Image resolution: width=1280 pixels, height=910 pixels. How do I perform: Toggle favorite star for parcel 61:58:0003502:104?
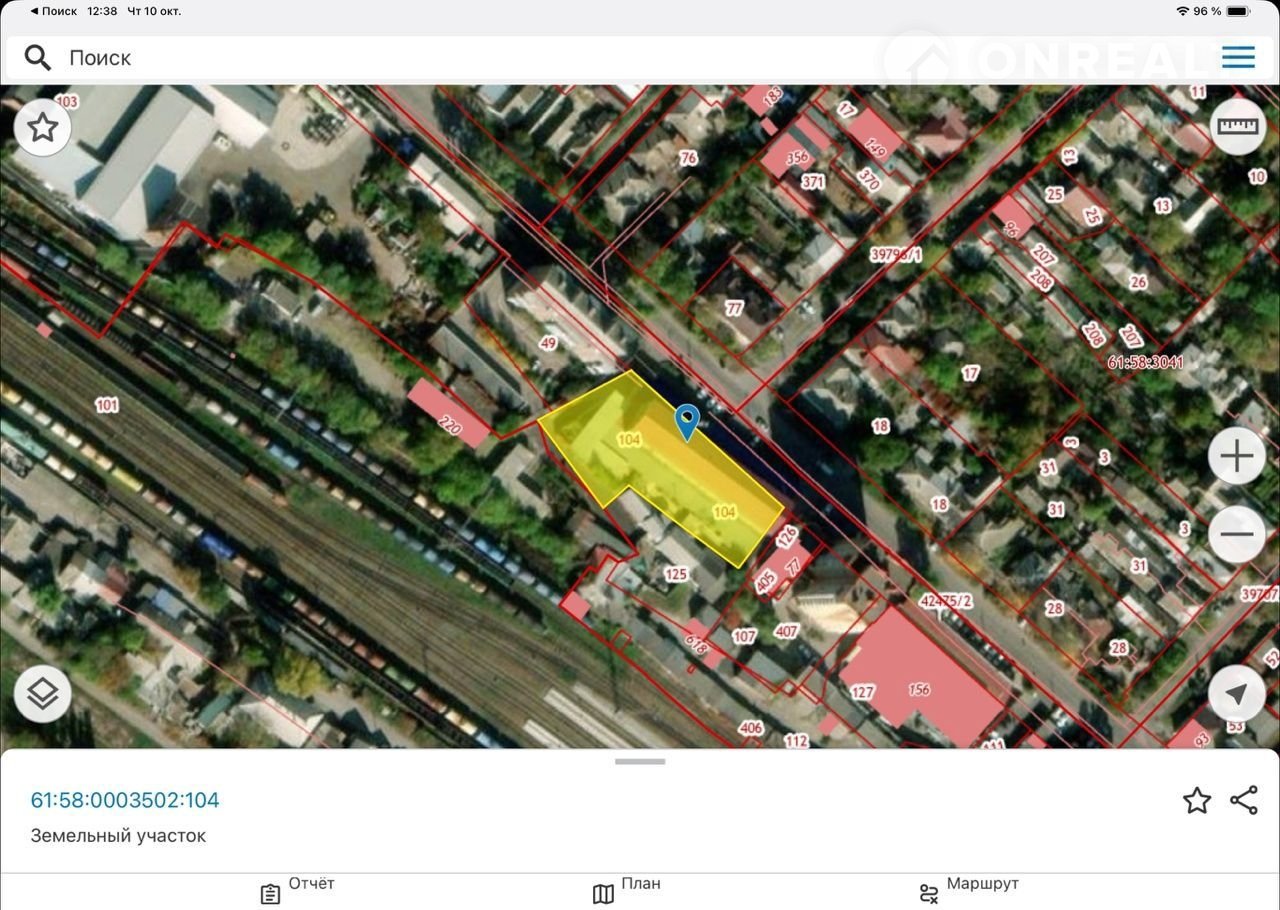(x=1197, y=800)
